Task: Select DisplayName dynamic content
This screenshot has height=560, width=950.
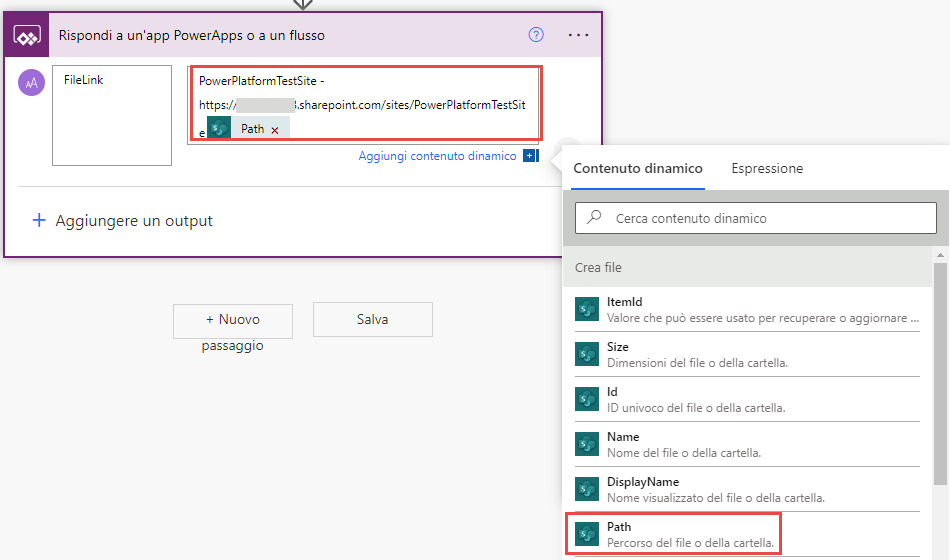Action: point(747,489)
